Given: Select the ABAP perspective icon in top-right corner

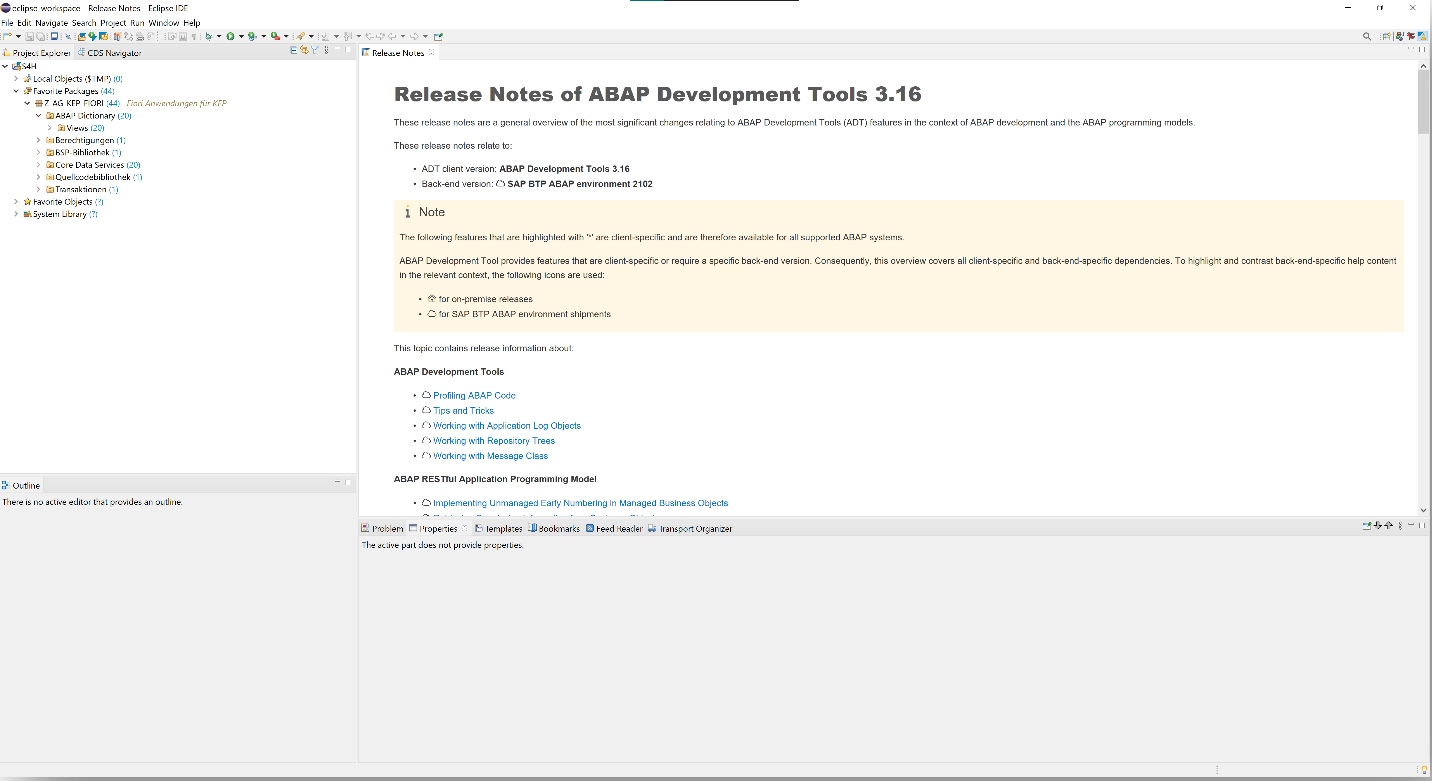Looking at the screenshot, I should point(1423,35).
